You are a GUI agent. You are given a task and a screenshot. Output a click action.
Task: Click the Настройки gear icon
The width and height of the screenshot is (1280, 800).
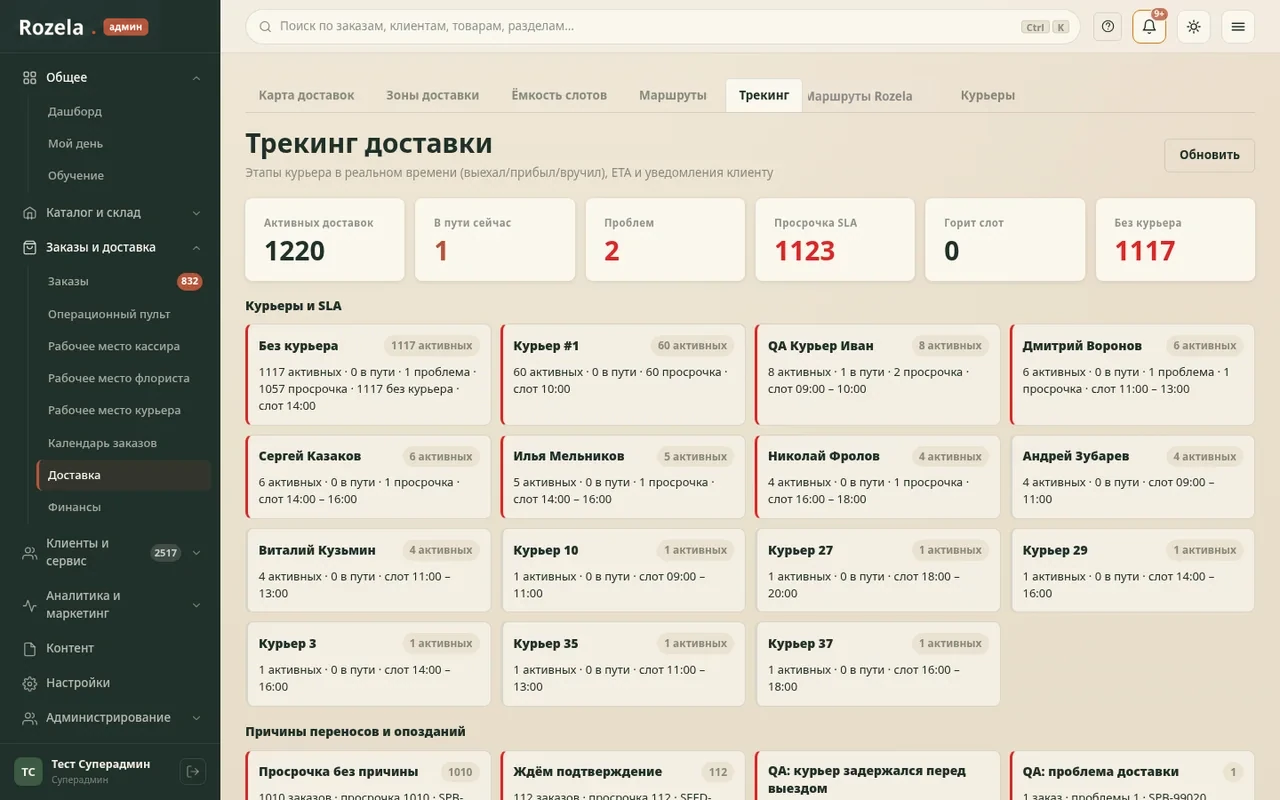[x=30, y=683]
